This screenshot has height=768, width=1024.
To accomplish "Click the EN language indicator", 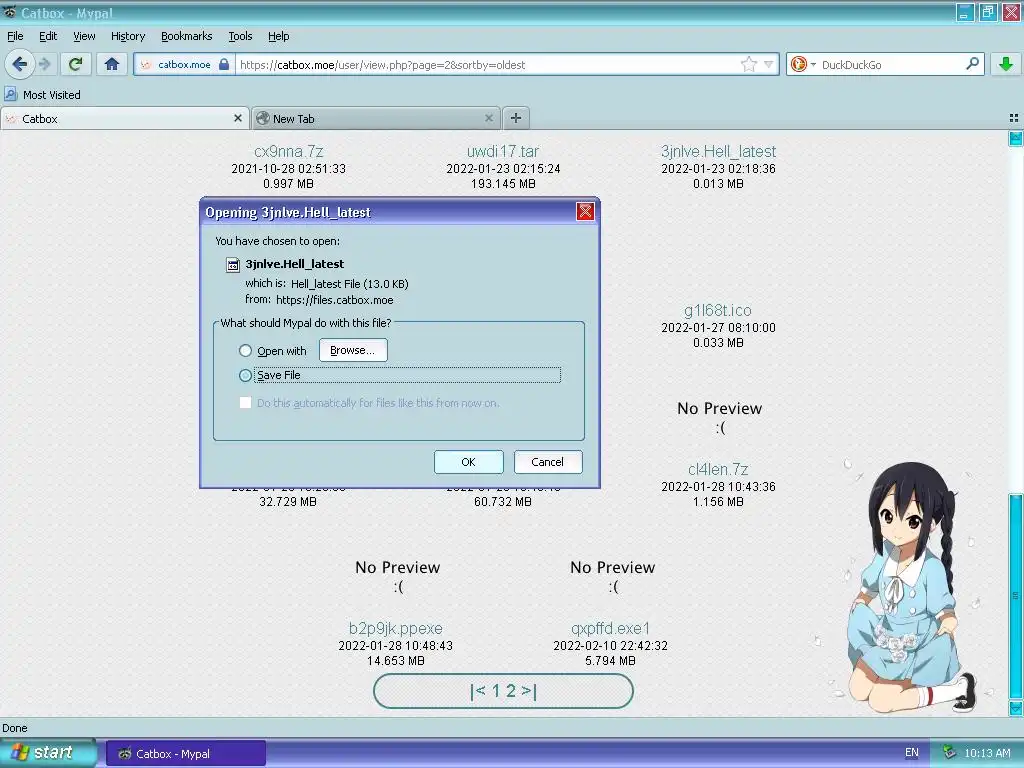I will point(912,753).
